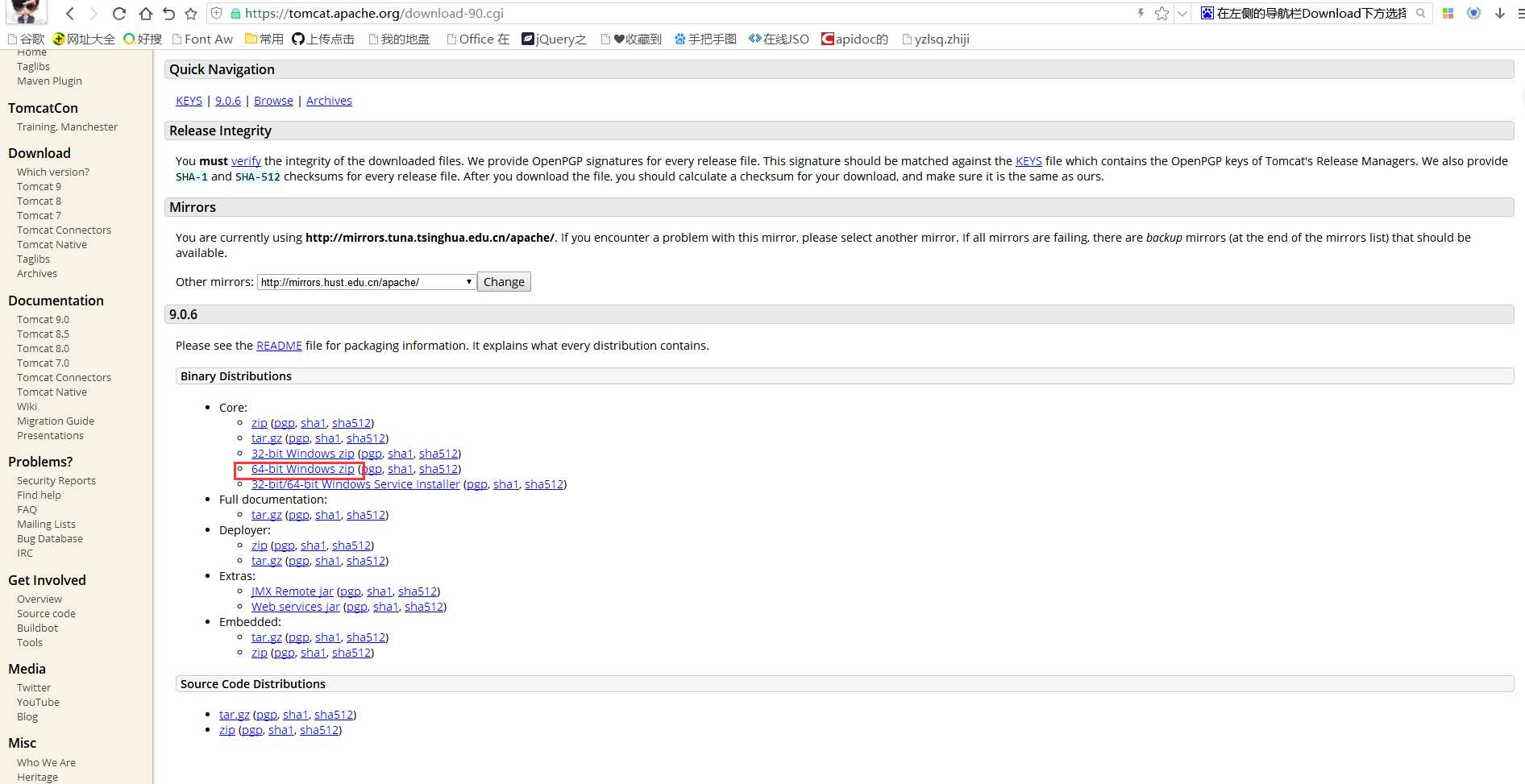The width and height of the screenshot is (1525, 784).
Task: Click the blue shield extension icon
Action: (1473, 13)
